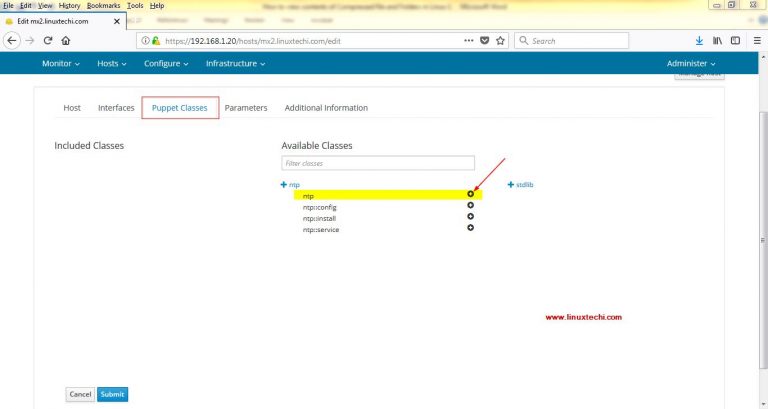Collapse the ntp module group
768x409 pixels.
click(x=290, y=185)
